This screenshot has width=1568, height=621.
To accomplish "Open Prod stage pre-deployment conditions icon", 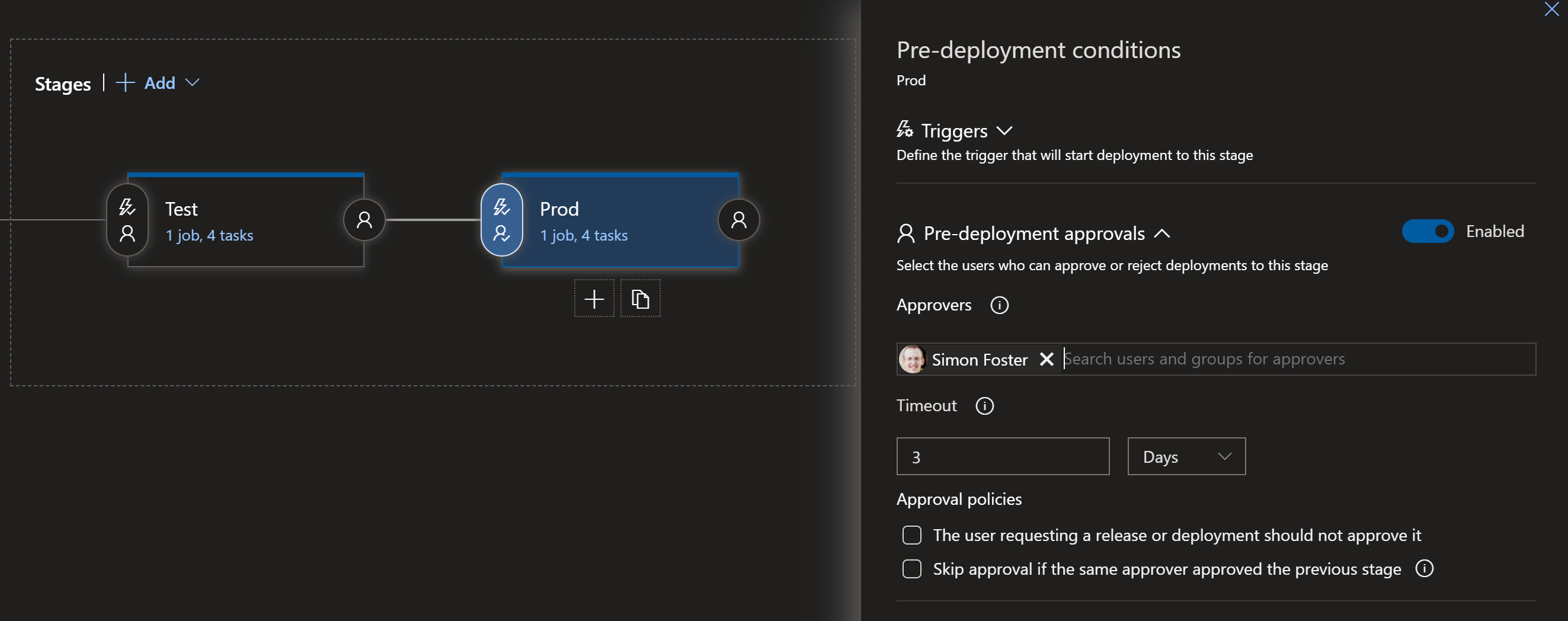I will (x=501, y=220).
